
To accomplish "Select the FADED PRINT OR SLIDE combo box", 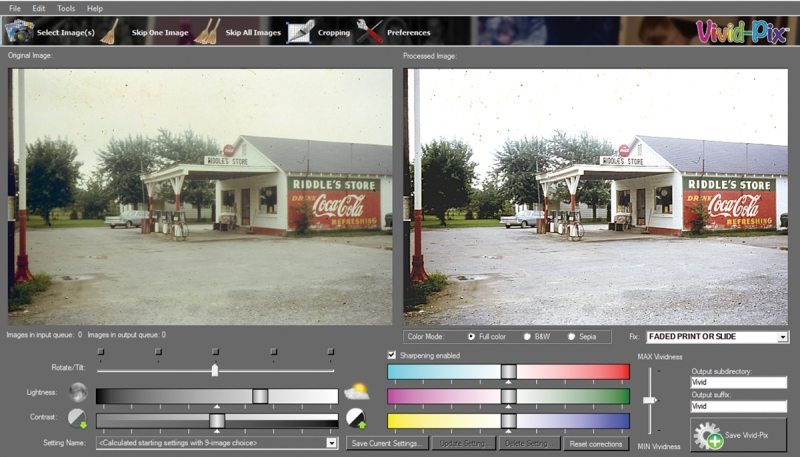I will (717, 337).
